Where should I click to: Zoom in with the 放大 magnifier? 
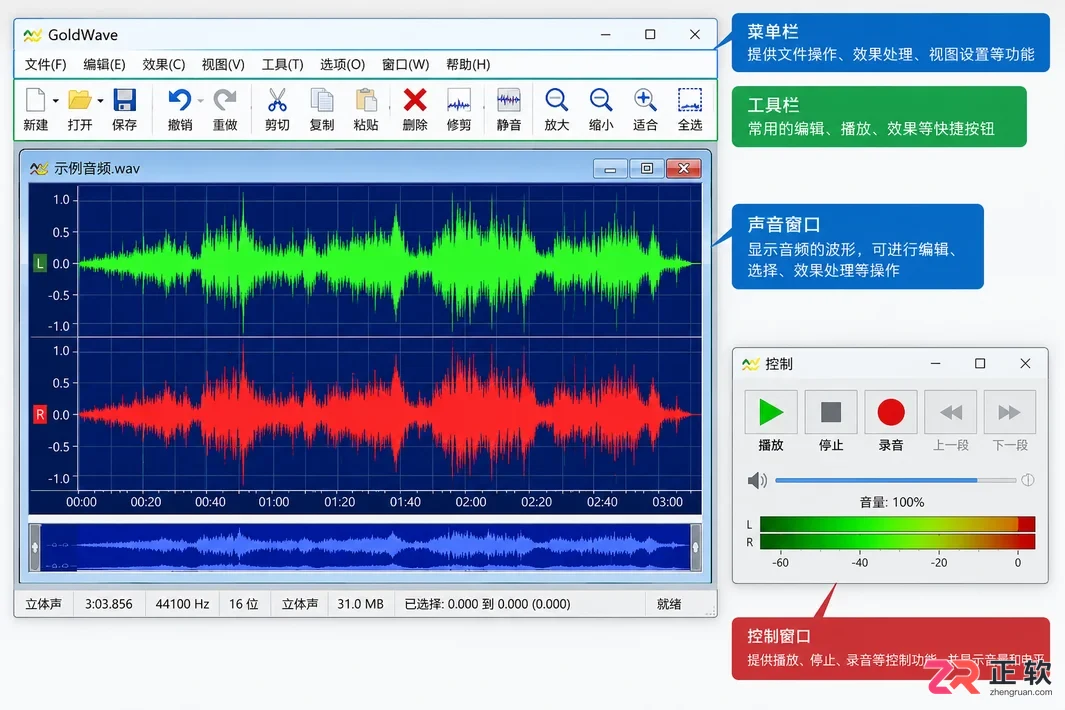(556, 101)
